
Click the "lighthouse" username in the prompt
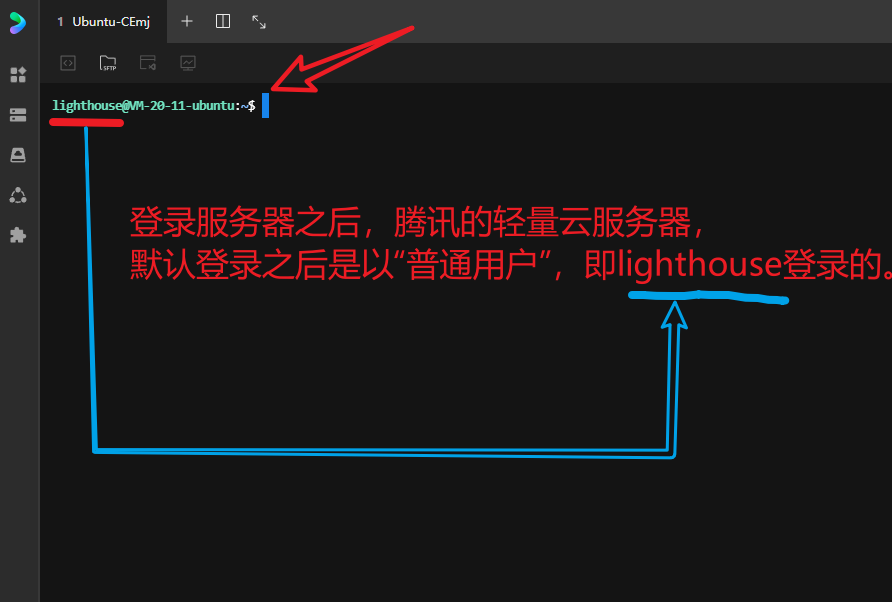click(x=86, y=105)
